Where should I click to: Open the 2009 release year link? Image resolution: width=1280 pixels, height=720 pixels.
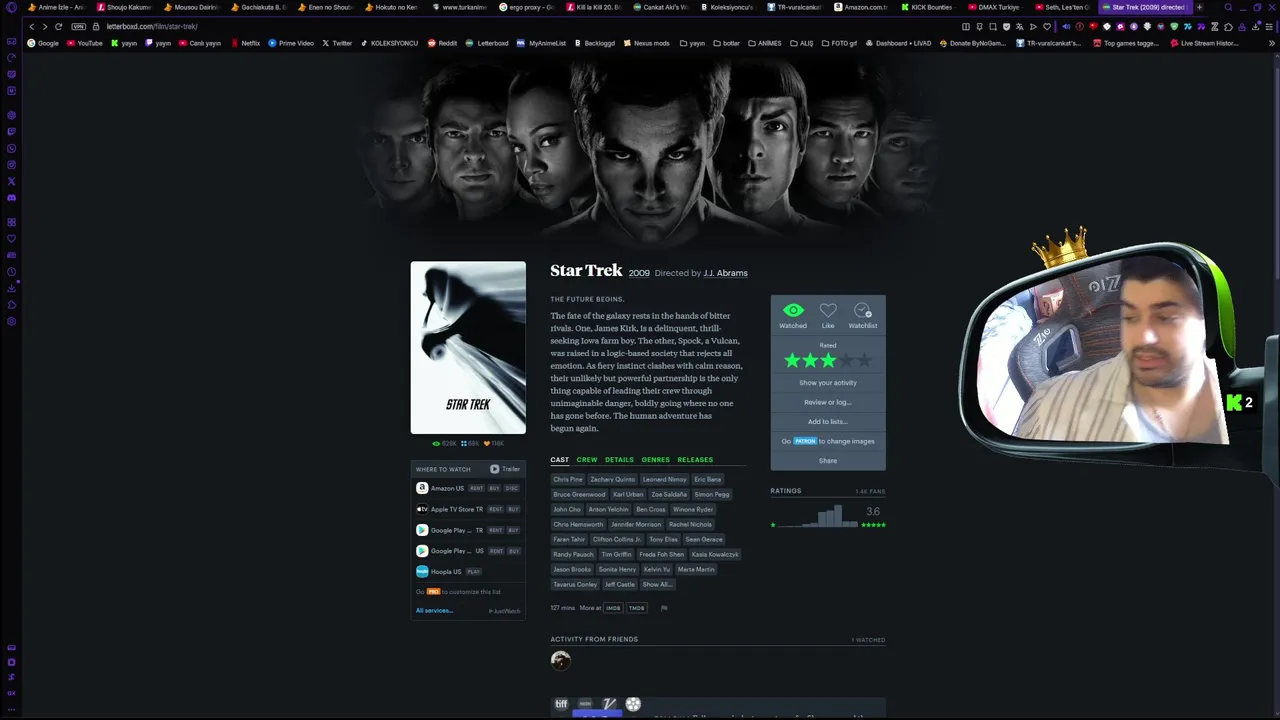pyautogui.click(x=639, y=273)
